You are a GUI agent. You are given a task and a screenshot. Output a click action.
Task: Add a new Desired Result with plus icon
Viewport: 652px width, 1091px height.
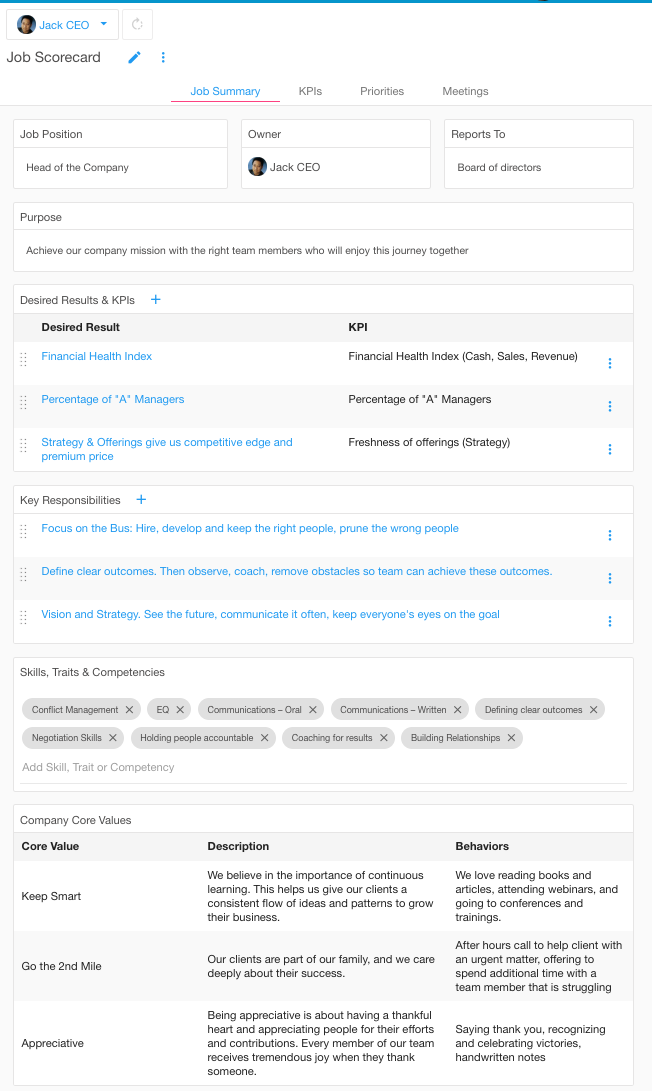point(156,299)
